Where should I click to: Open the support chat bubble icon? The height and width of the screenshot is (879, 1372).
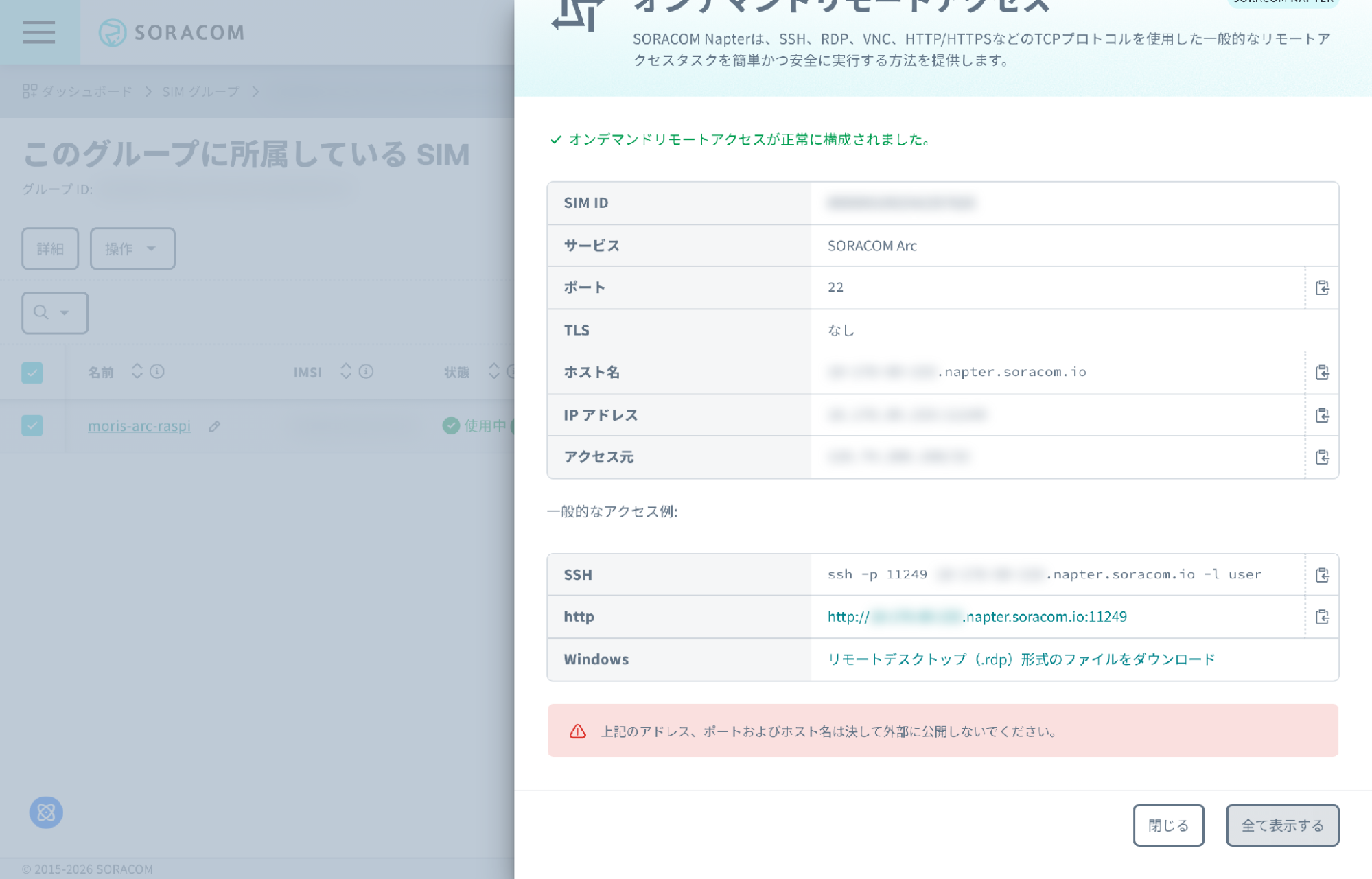(x=46, y=812)
